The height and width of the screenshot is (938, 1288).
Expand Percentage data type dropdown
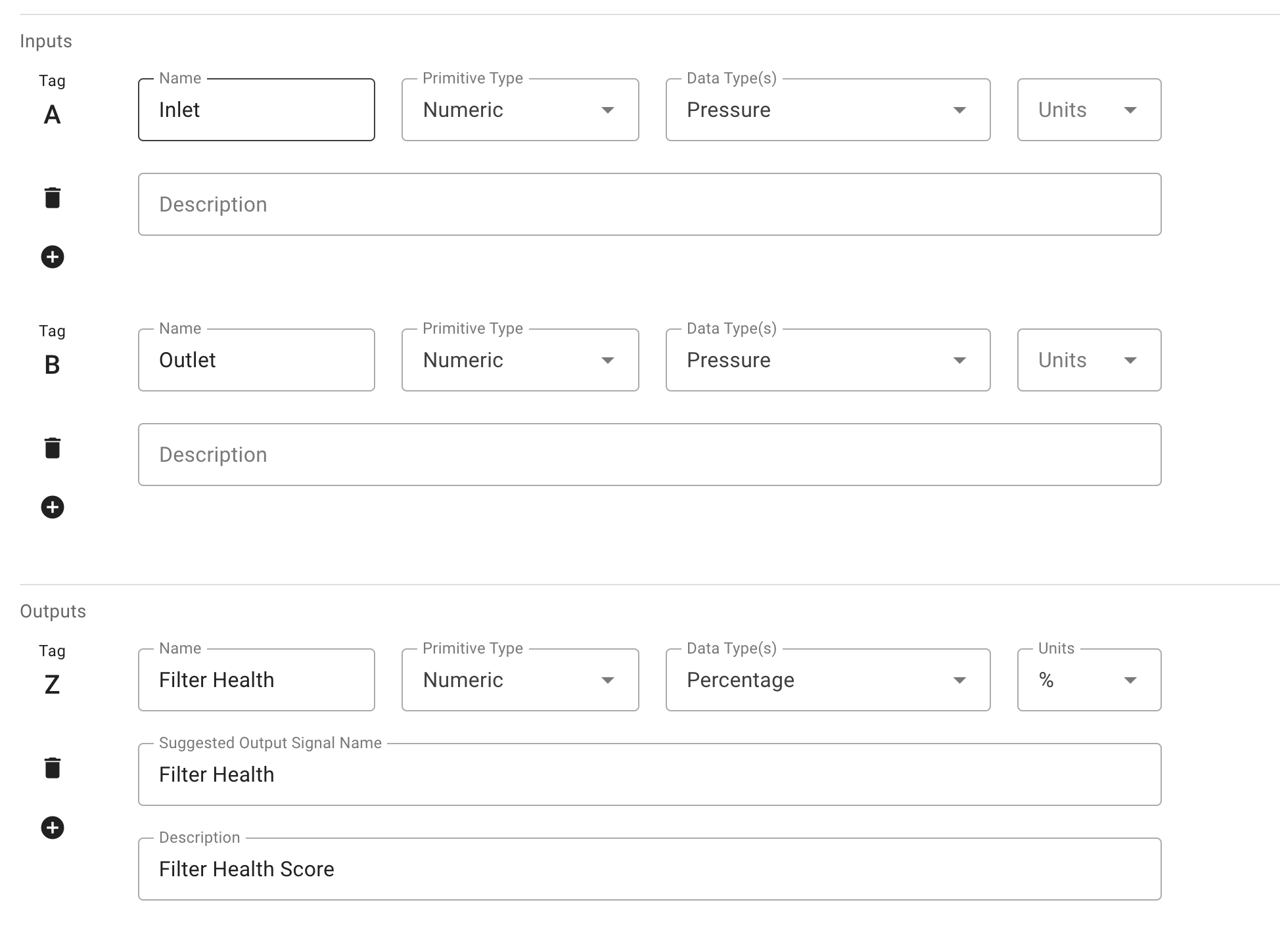(x=827, y=680)
